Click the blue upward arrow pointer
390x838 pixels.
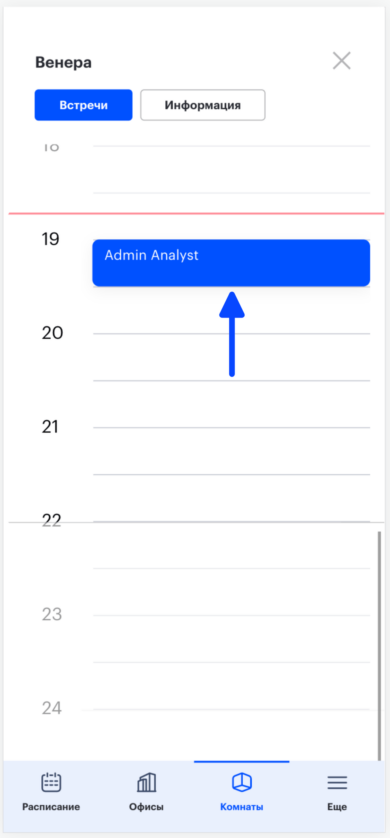(x=232, y=334)
